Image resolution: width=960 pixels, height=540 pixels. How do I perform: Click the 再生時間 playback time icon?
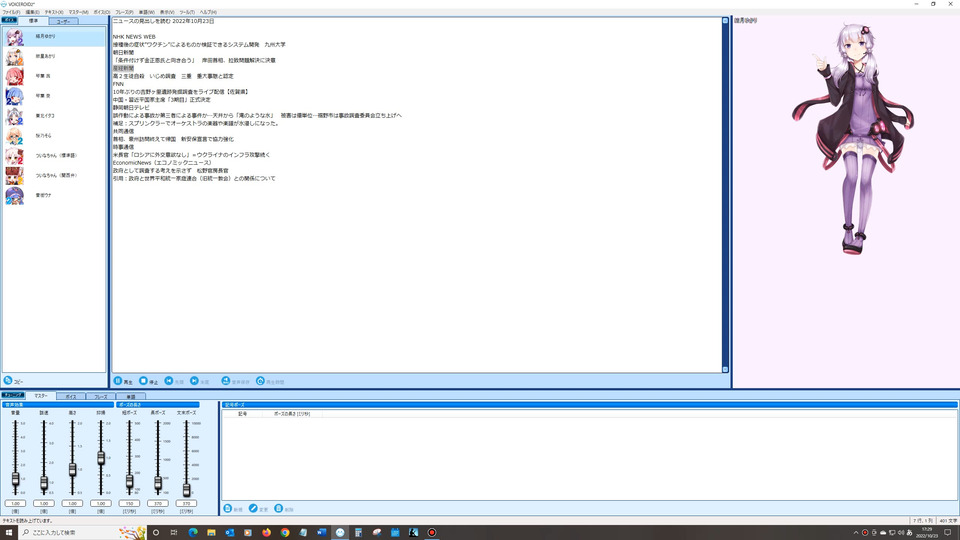[260, 381]
